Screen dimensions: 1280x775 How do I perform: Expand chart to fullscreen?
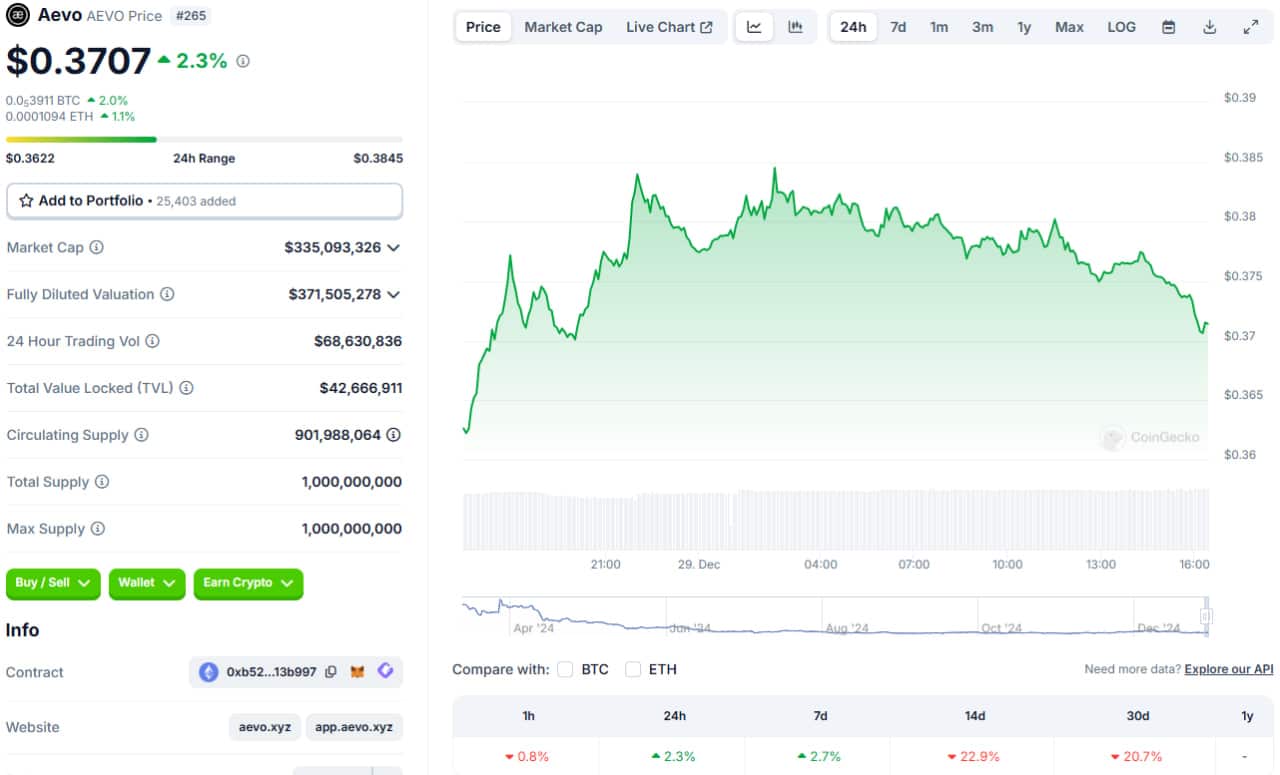(1250, 27)
